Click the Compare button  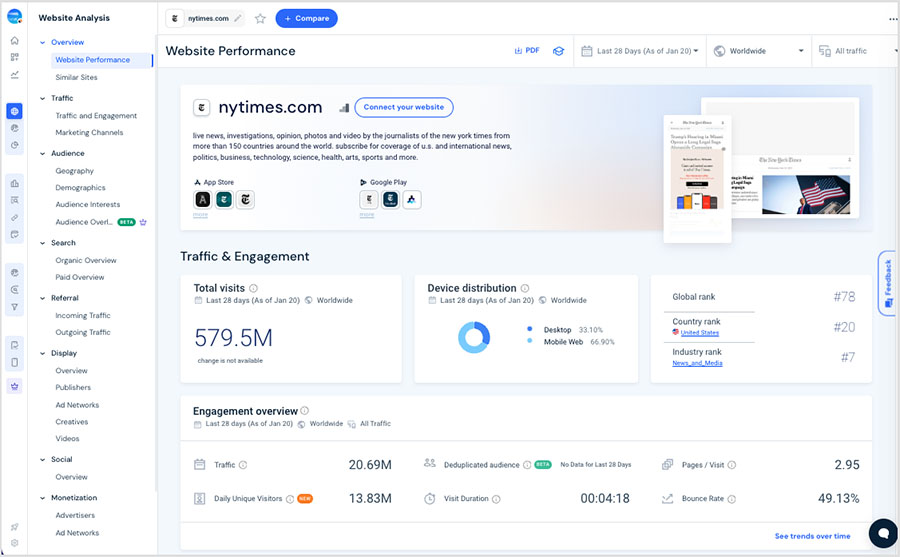pos(307,18)
